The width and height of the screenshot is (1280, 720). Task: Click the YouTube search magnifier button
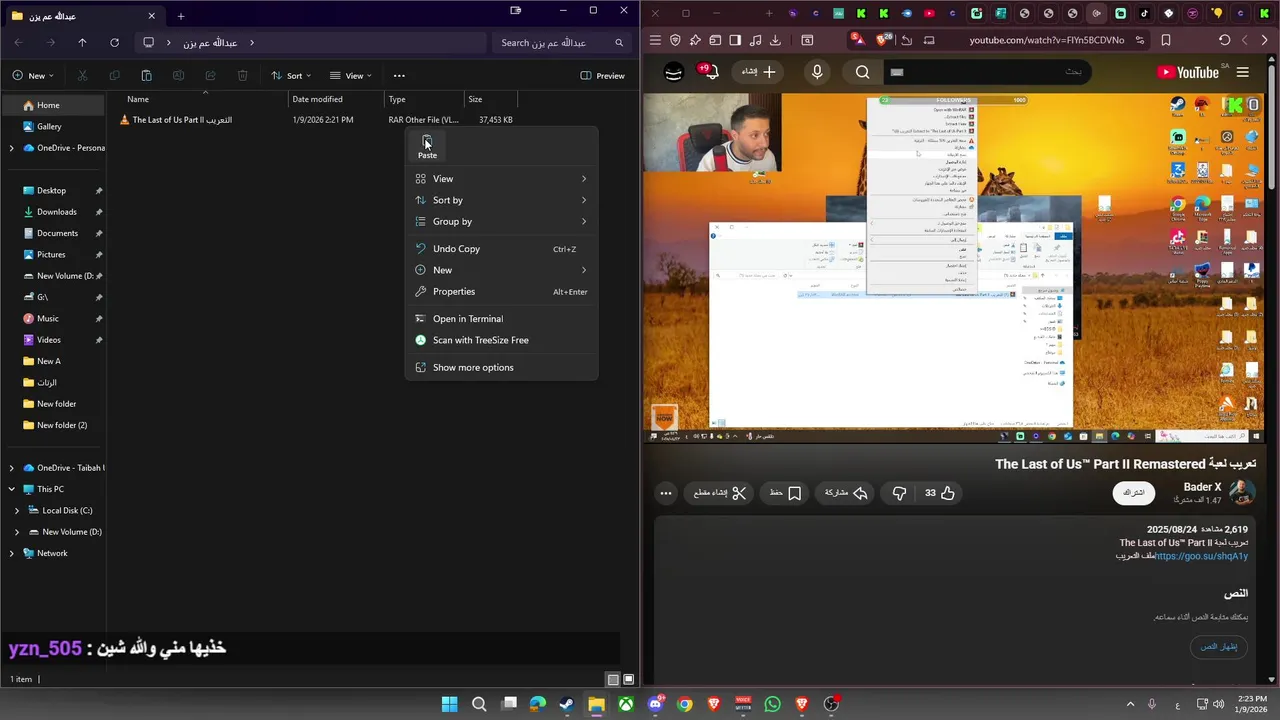click(x=862, y=72)
